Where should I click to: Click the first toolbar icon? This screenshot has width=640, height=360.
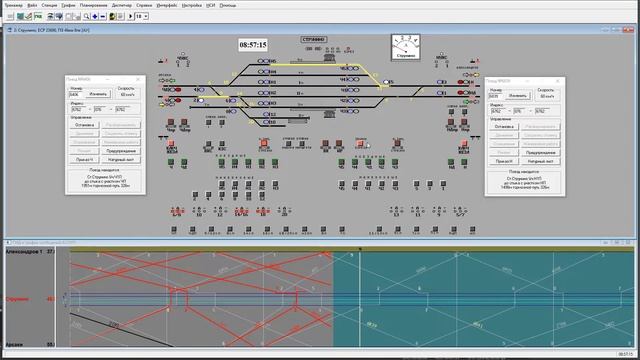(10, 16)
